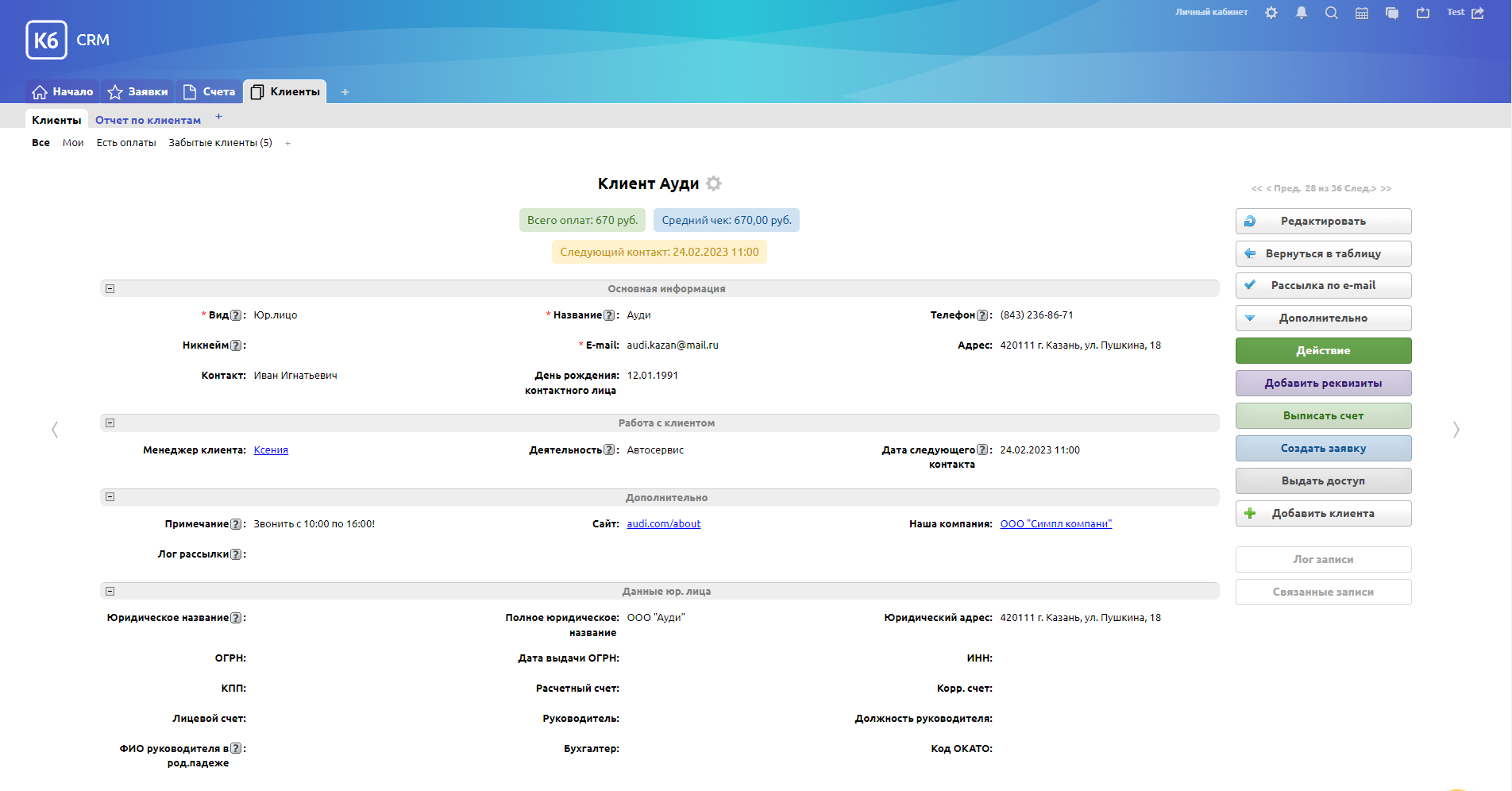The width and height of the screenshot is (1512, 791).
Task: Go to next client using right-side arrow
Action: pyautogui.click(x=1456, y=430)
